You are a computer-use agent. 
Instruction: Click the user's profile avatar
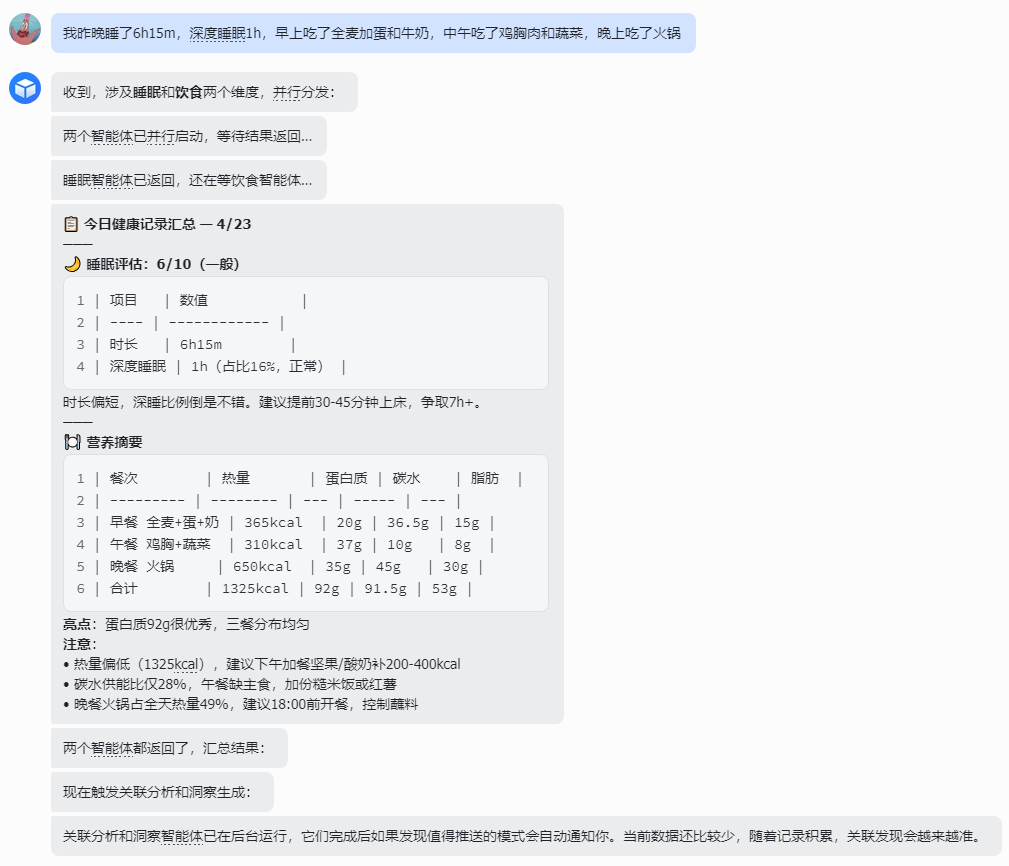(x=25, y=29)
